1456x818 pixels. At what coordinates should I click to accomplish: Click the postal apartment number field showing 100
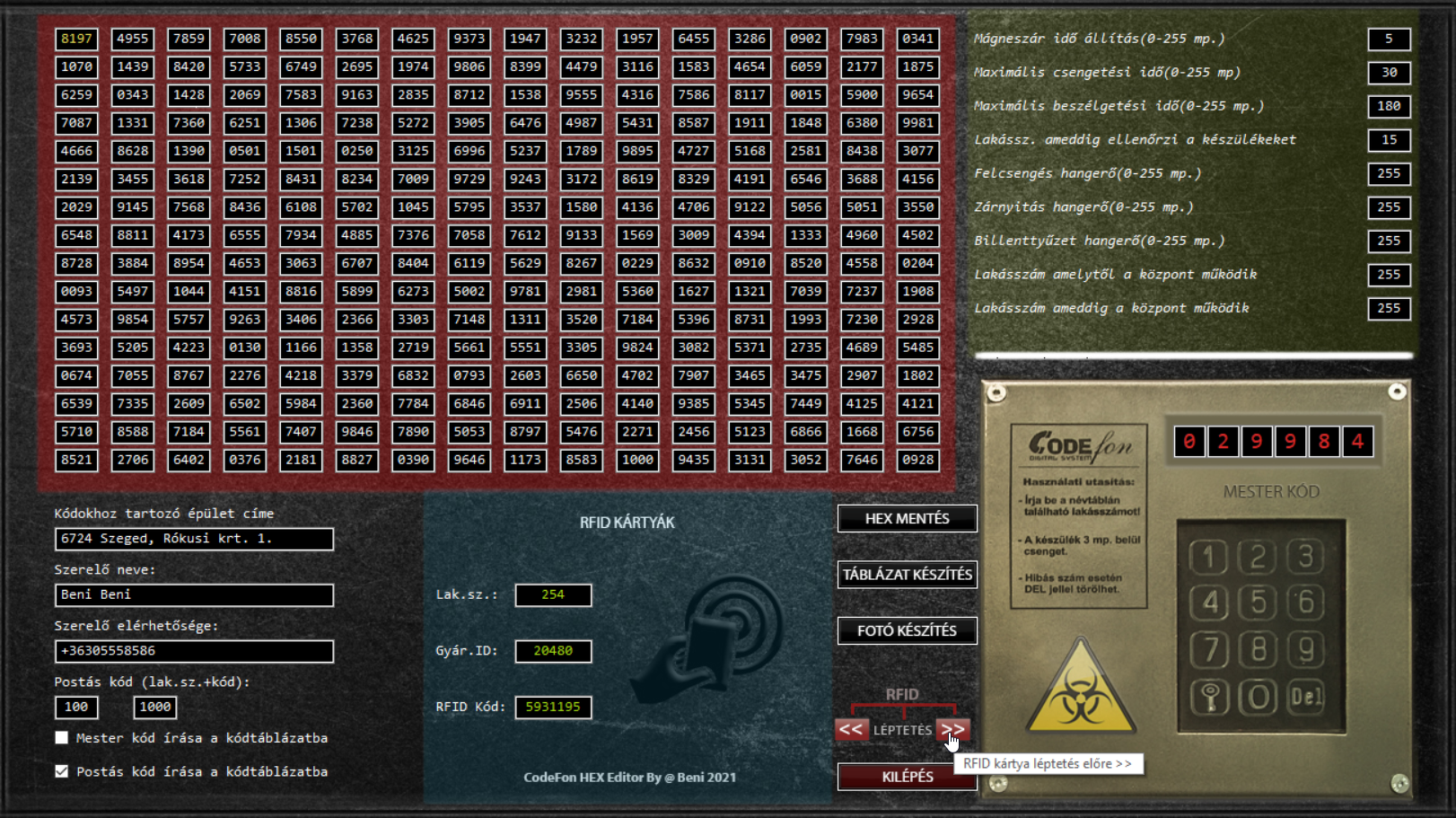pyautogui.click(x=76, y=708)
